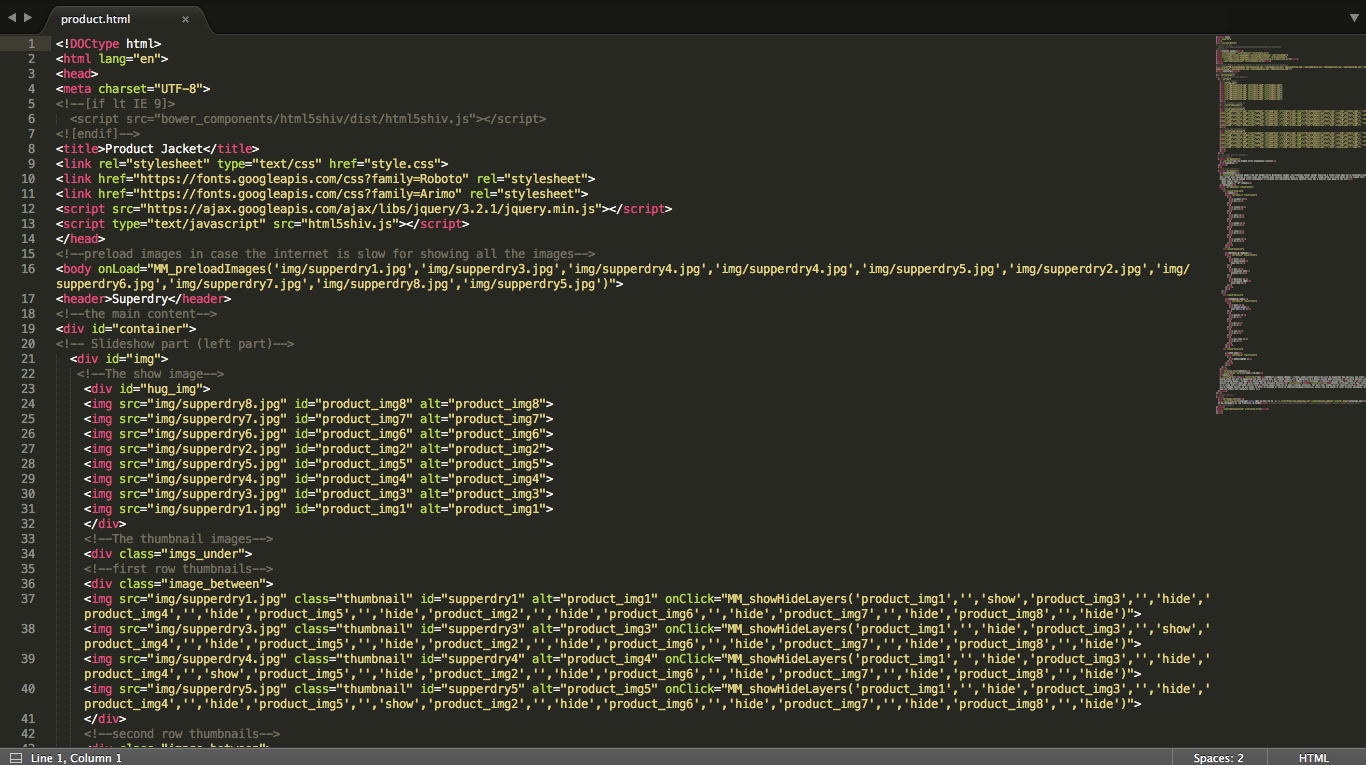Image resolution: width=1366 pixels, height=765 pixels.
Task: Click the second row thumbnails comment
Action: click(x=182, y=734)
